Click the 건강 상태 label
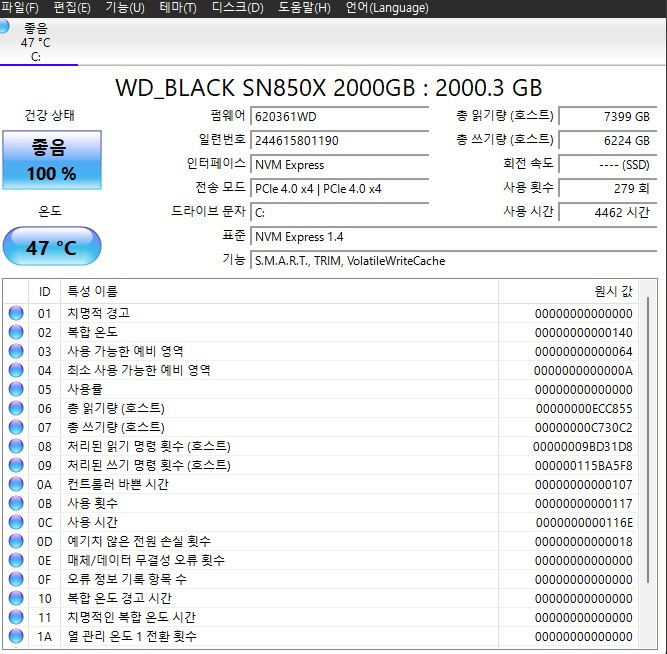Viewport: 667px width, 654px height. point(50,115)
